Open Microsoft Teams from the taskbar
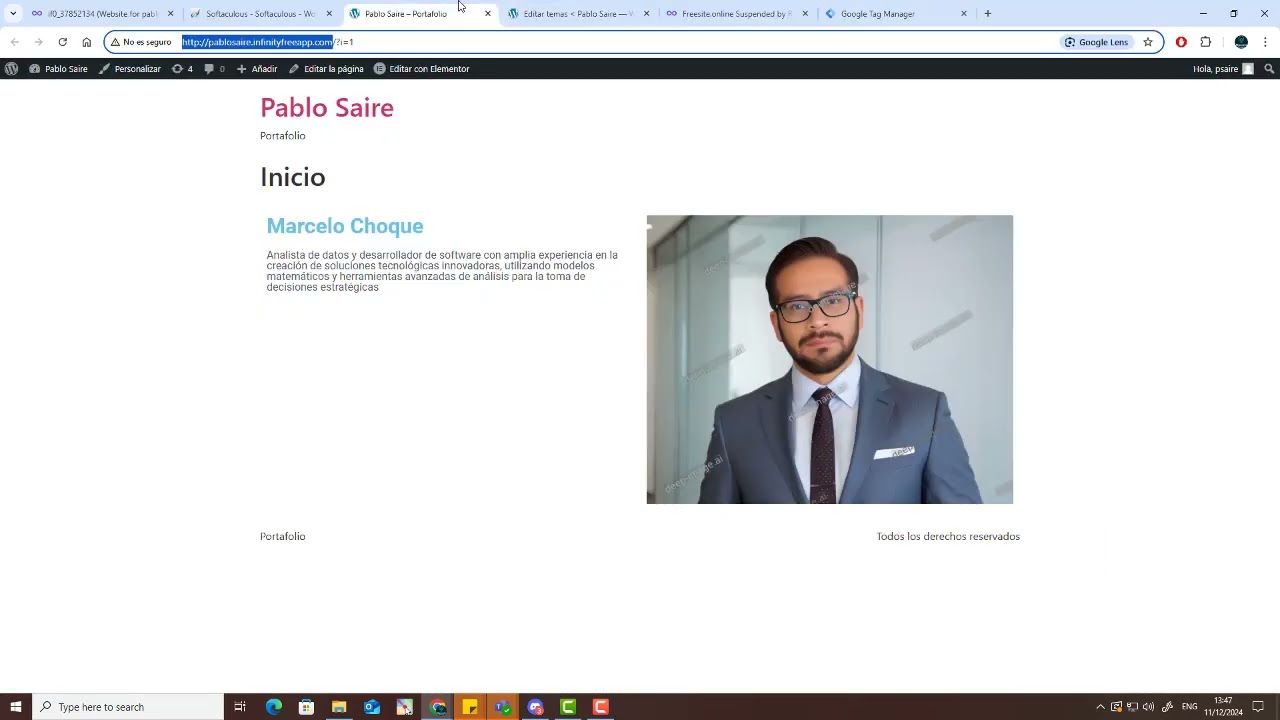This screenshot has width=1280, height=720. pos(503,707)
